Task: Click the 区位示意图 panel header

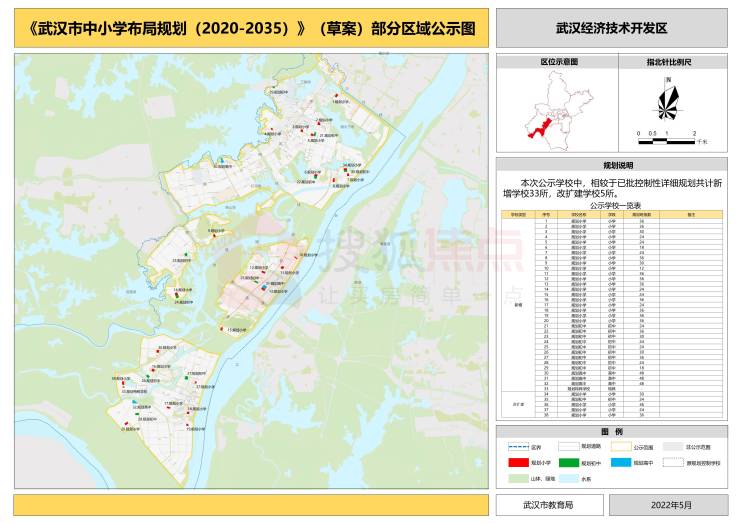Action: pyautogui.click(x=557, y=62)
